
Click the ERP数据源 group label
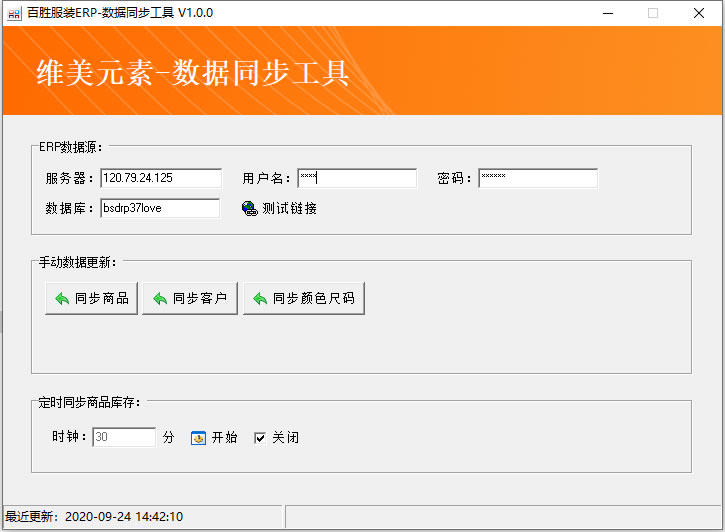coord(71,147)
